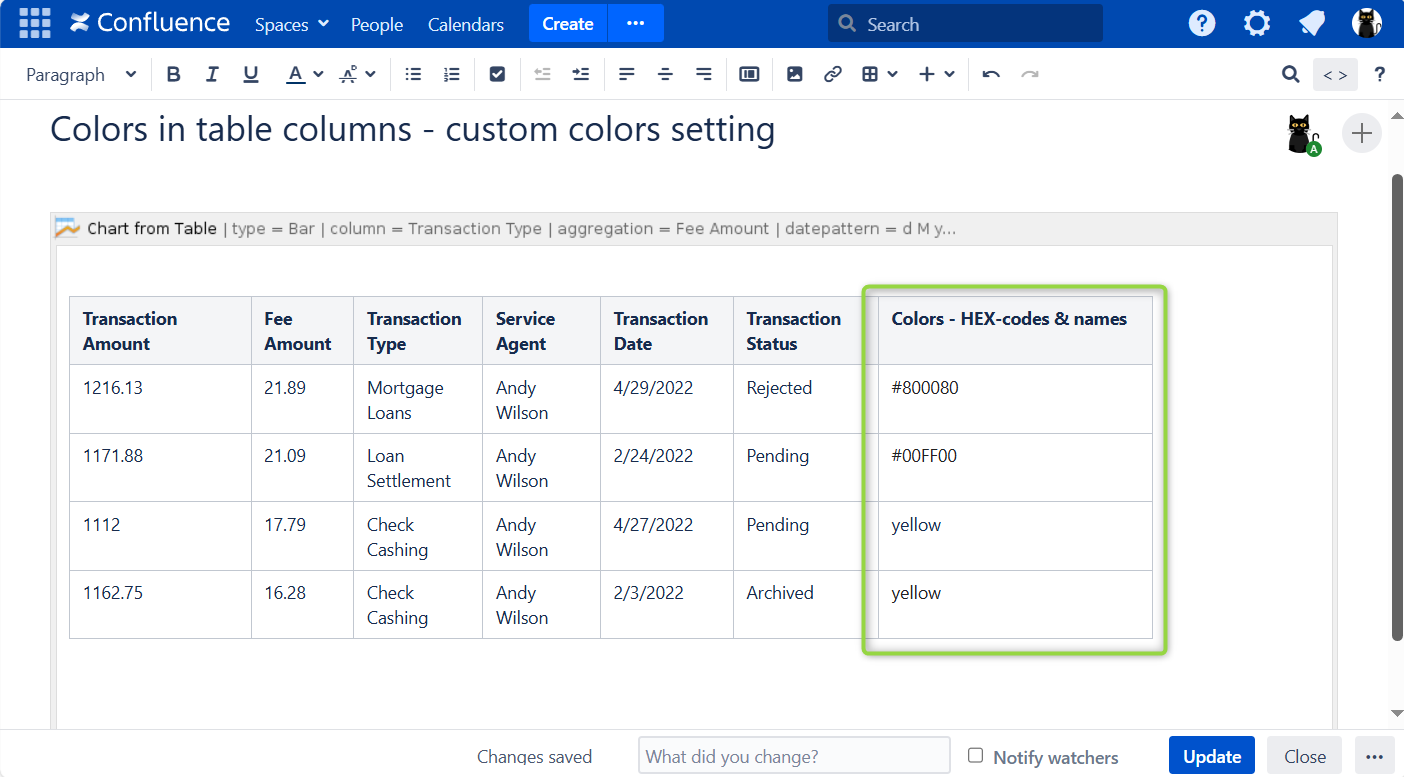Viewport: 1404px width, 777px height.
Task: Insert a numbered list
Action: pyautogui.click(x=452, y=74)
